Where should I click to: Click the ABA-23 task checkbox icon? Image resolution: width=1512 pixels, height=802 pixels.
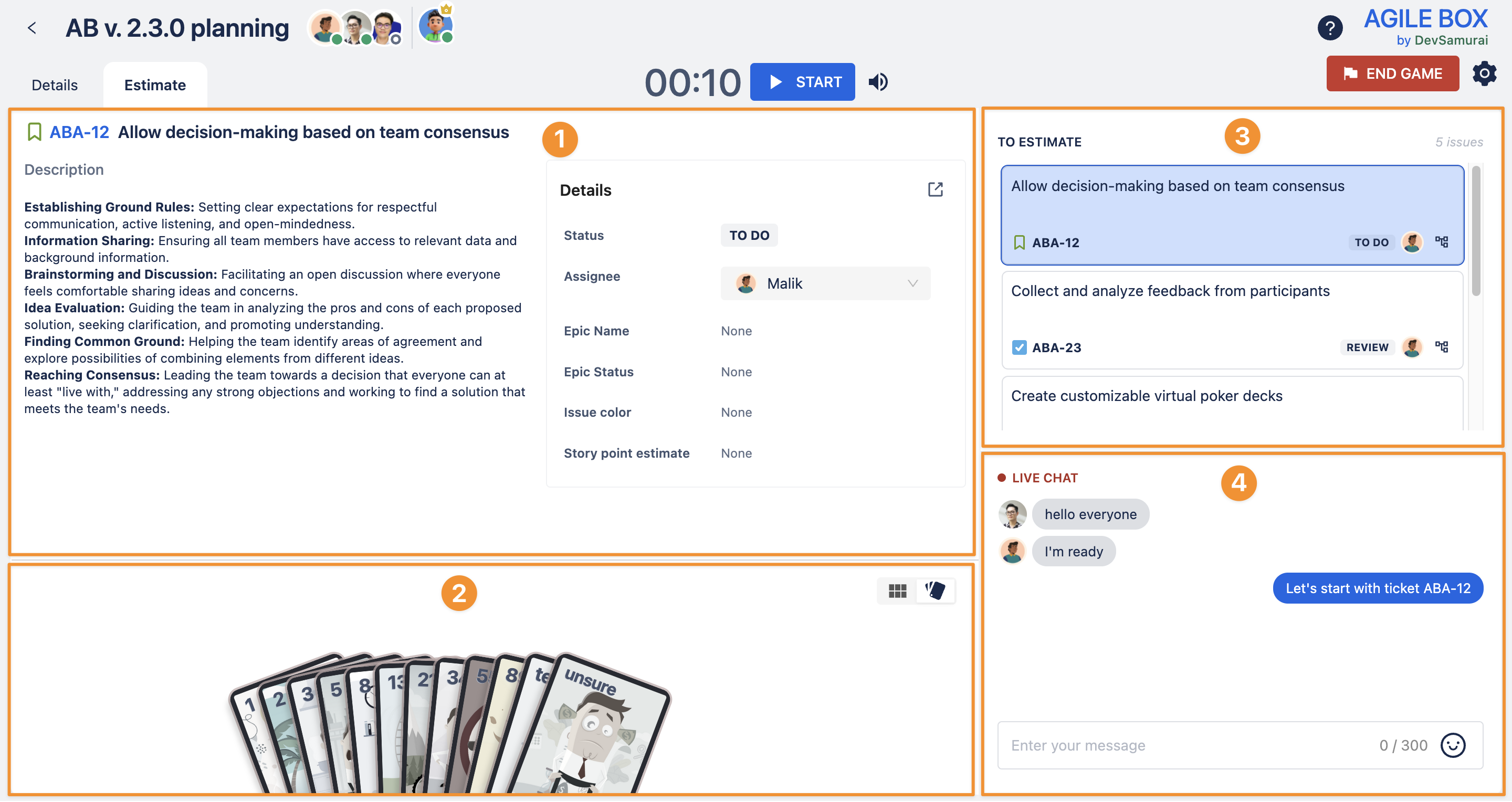point(1019,348)
